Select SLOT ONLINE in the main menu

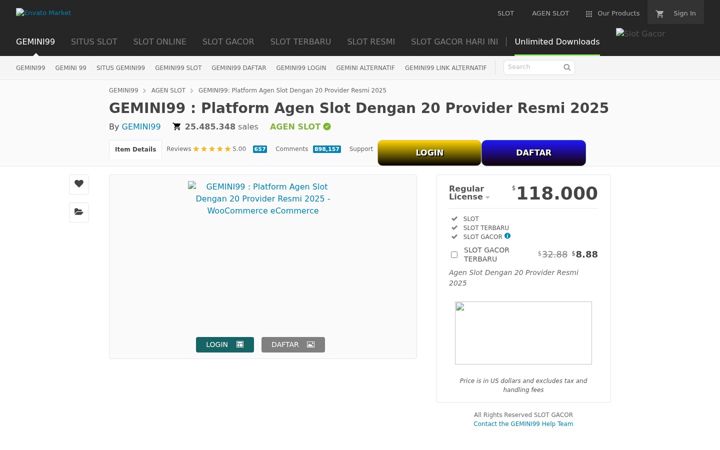(159, 41)
